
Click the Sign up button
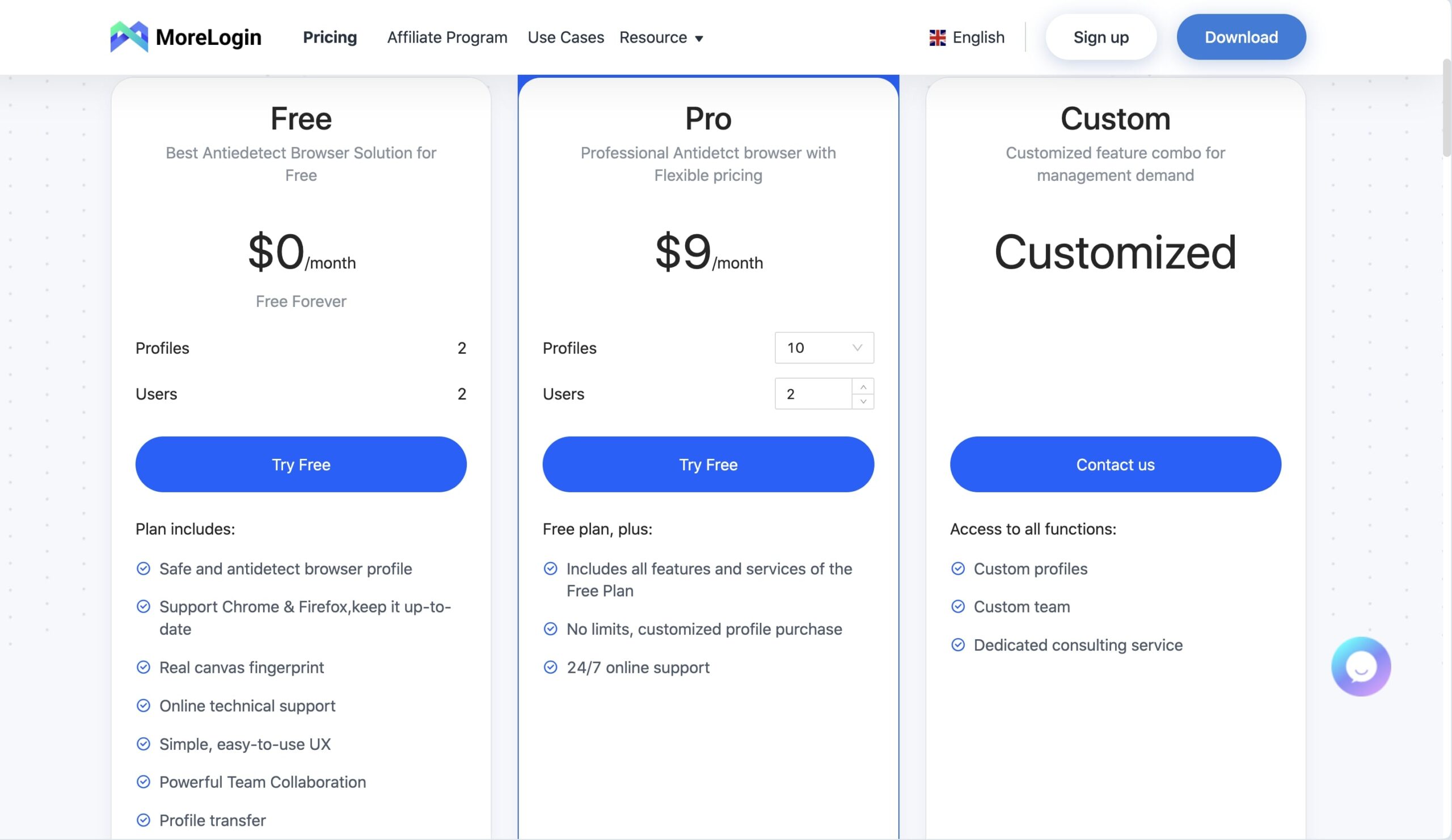point(1100,37)
